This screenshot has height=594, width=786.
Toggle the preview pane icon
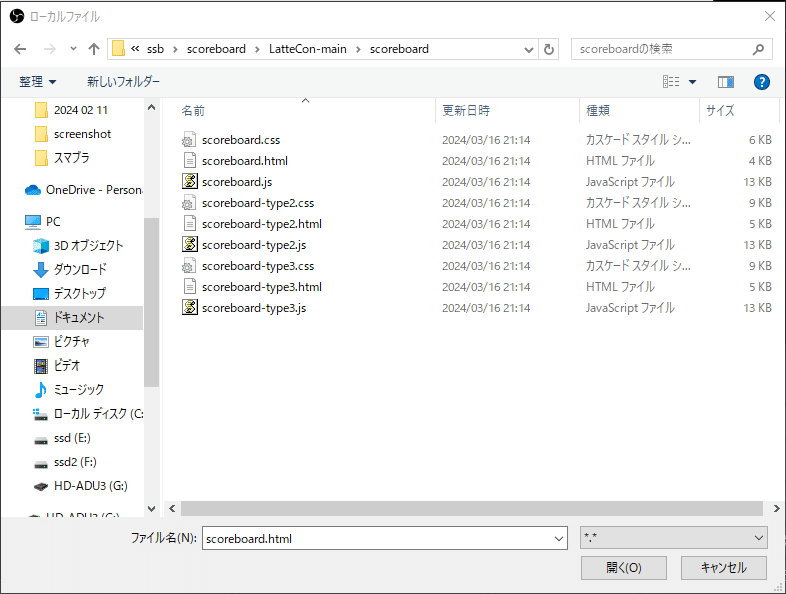point(726,82)
